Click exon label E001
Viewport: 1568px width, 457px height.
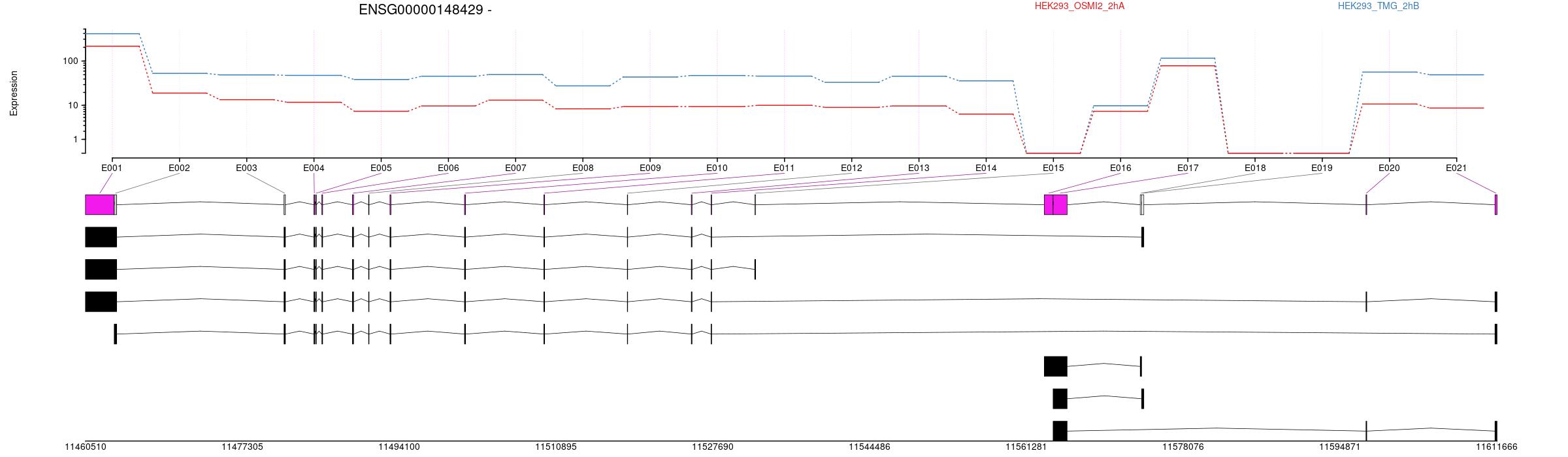[112, 168]
